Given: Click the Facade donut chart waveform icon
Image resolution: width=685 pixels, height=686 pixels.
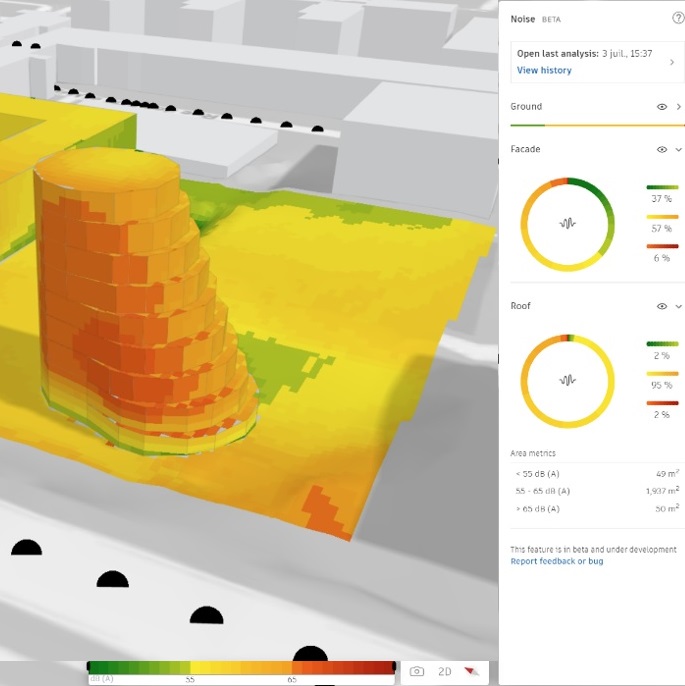Looking at the screenshot, I should click(567, 224).
